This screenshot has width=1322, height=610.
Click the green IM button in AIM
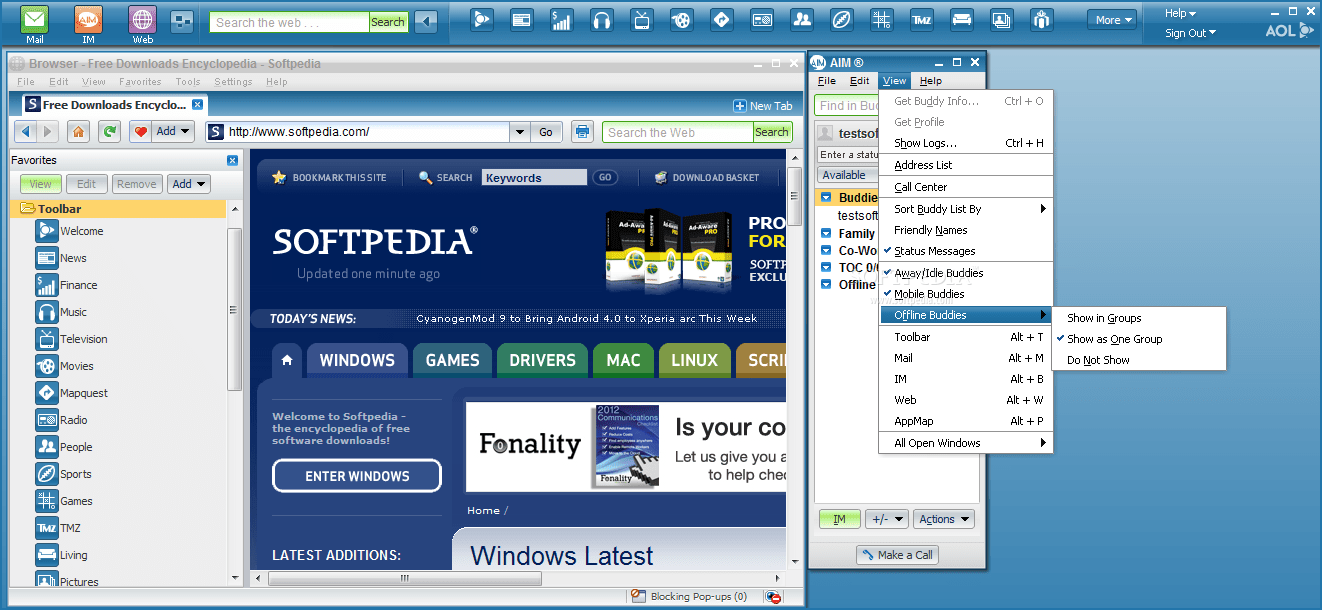pos(840,519)
